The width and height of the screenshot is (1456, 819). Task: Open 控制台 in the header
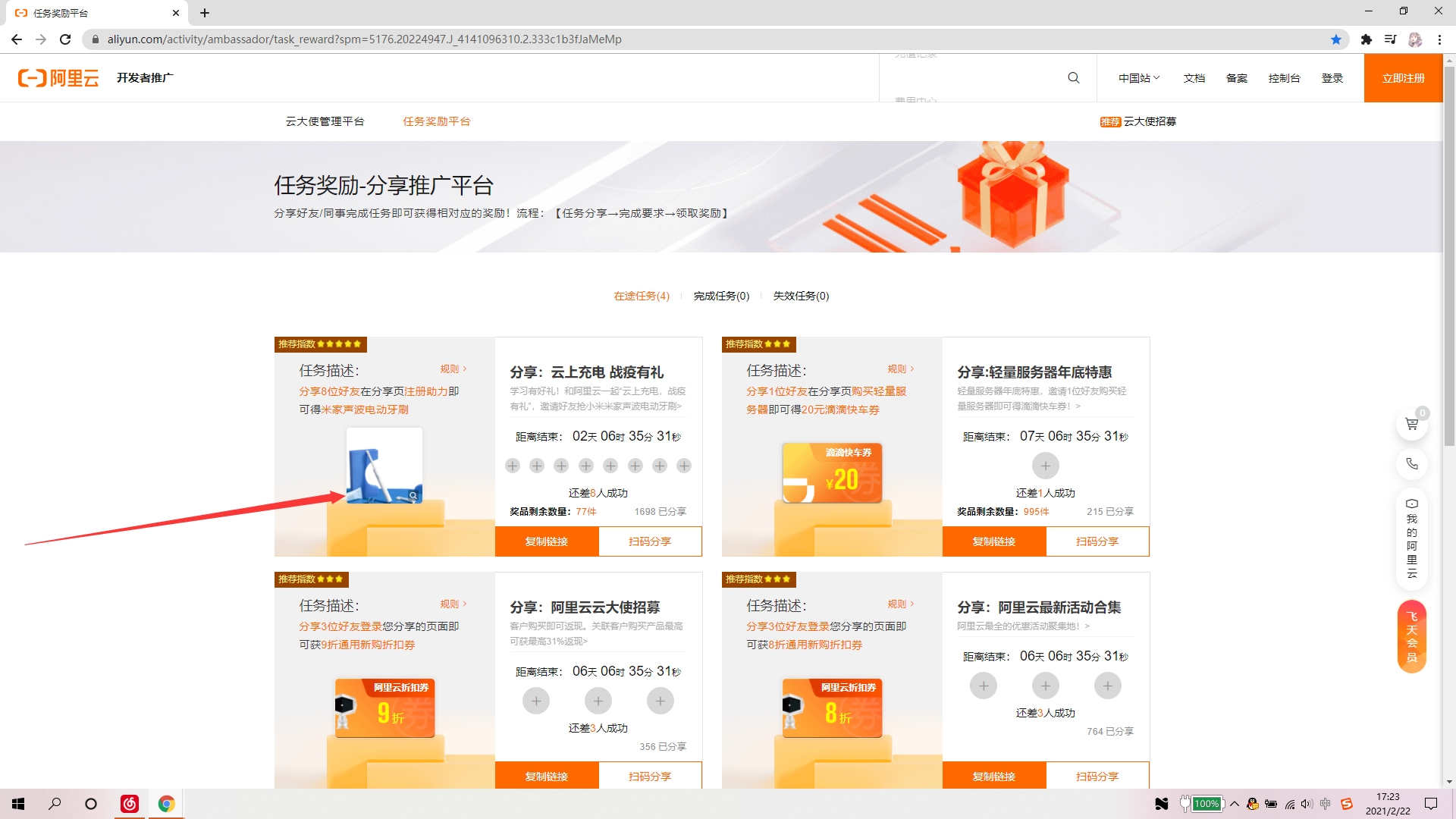1285,78
